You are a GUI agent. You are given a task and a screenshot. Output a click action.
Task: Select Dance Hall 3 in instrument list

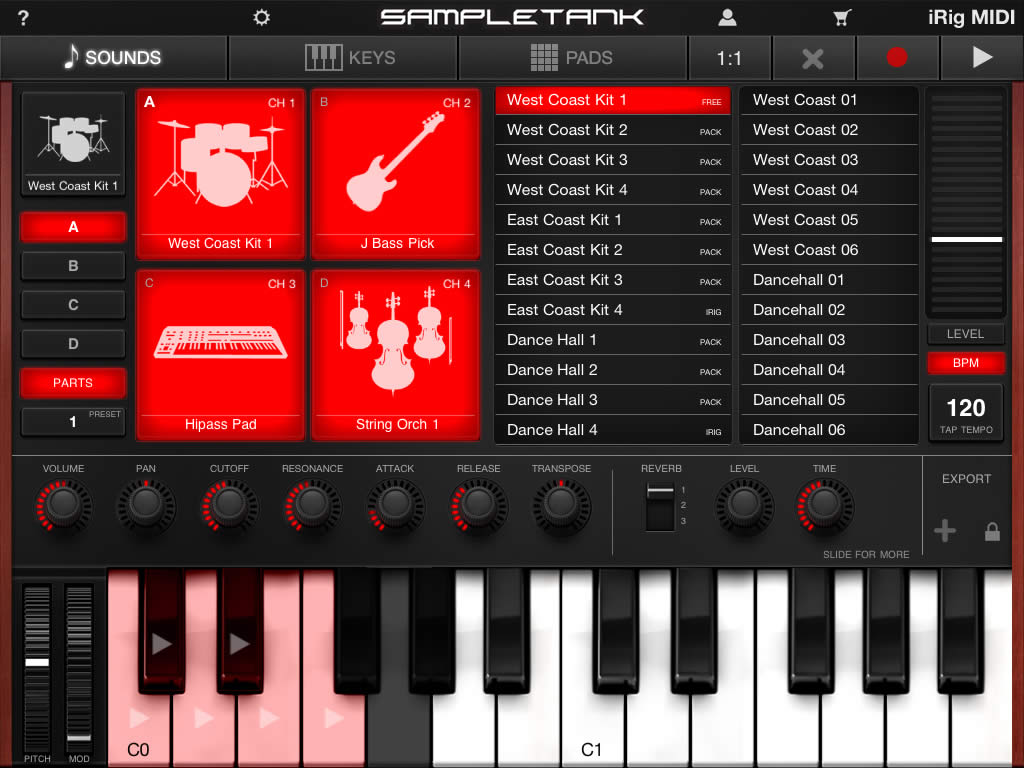pos(613,400)
